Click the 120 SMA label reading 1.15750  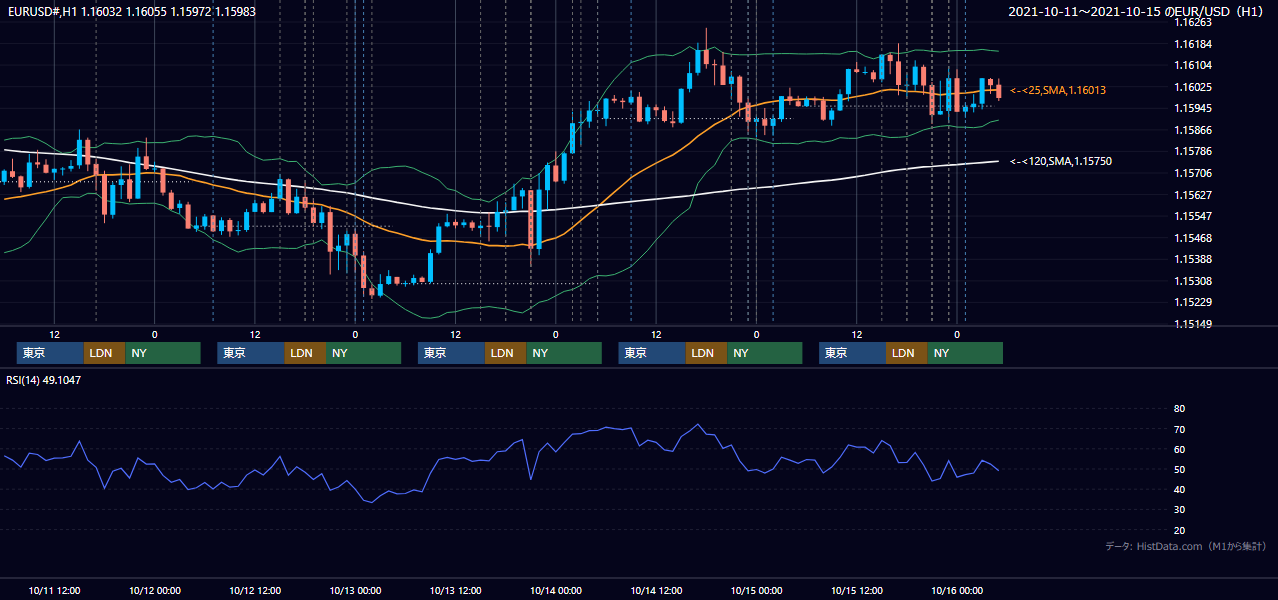[1061, 161]
